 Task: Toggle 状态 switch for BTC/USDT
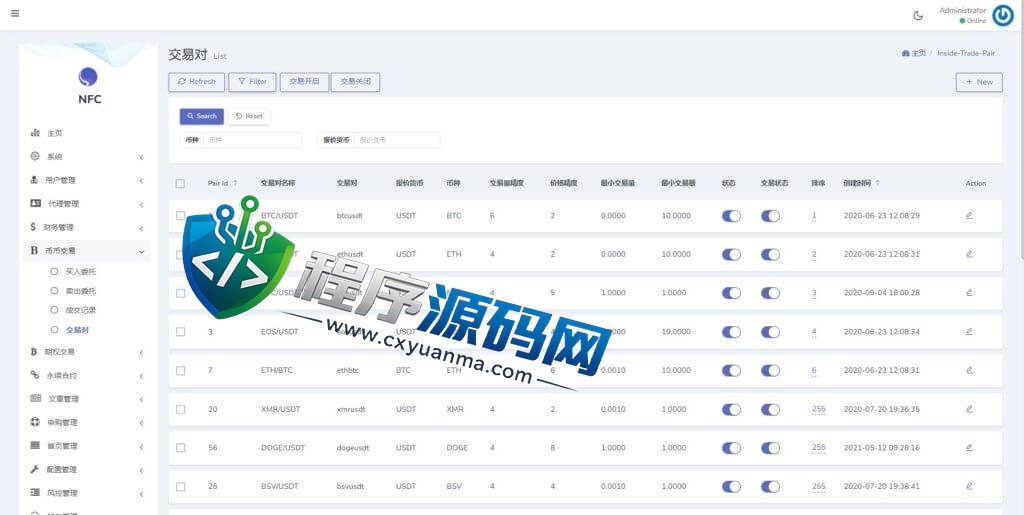[731, 215]
